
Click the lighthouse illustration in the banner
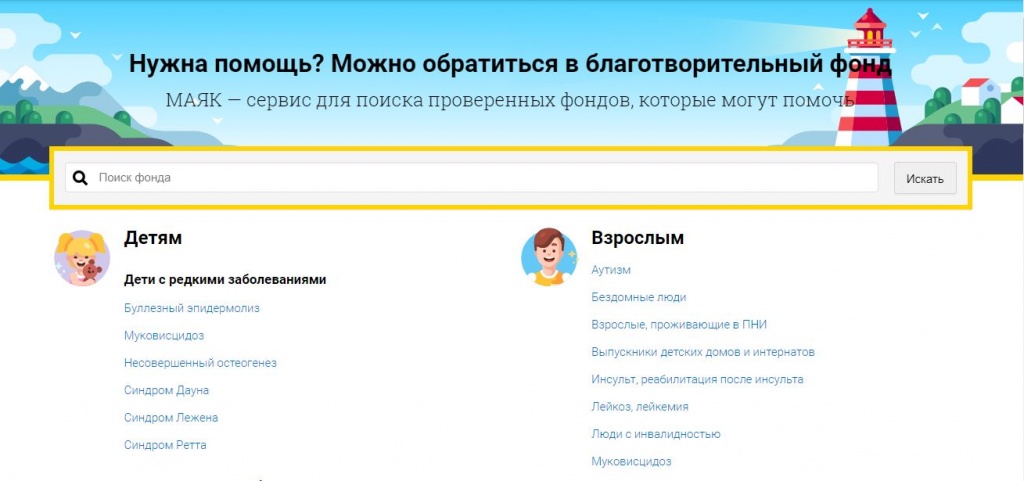coord(868,80)
